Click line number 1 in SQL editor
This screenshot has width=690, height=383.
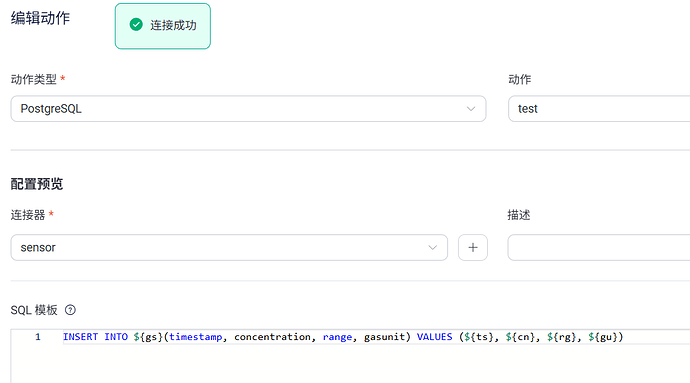(x=38, y=337)
